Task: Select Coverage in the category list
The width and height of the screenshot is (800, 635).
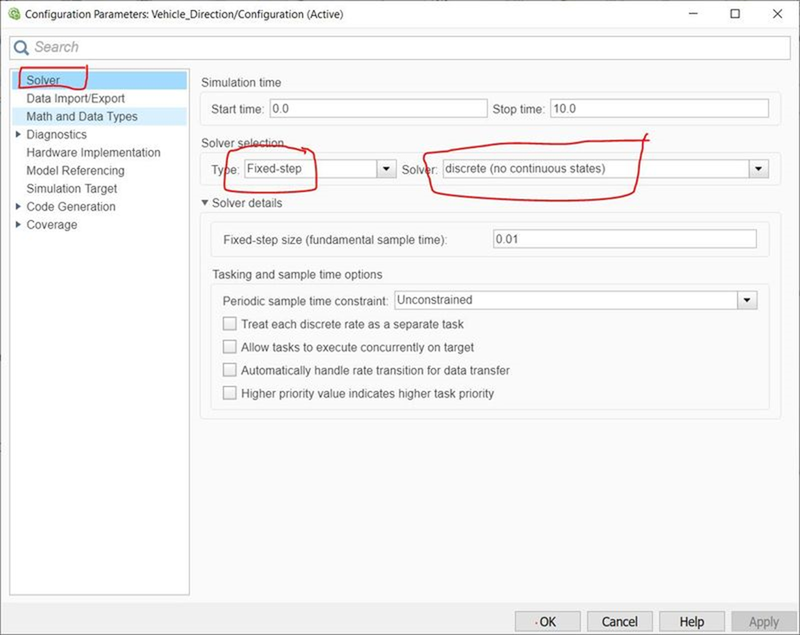Action: click(x=52, y=225)
